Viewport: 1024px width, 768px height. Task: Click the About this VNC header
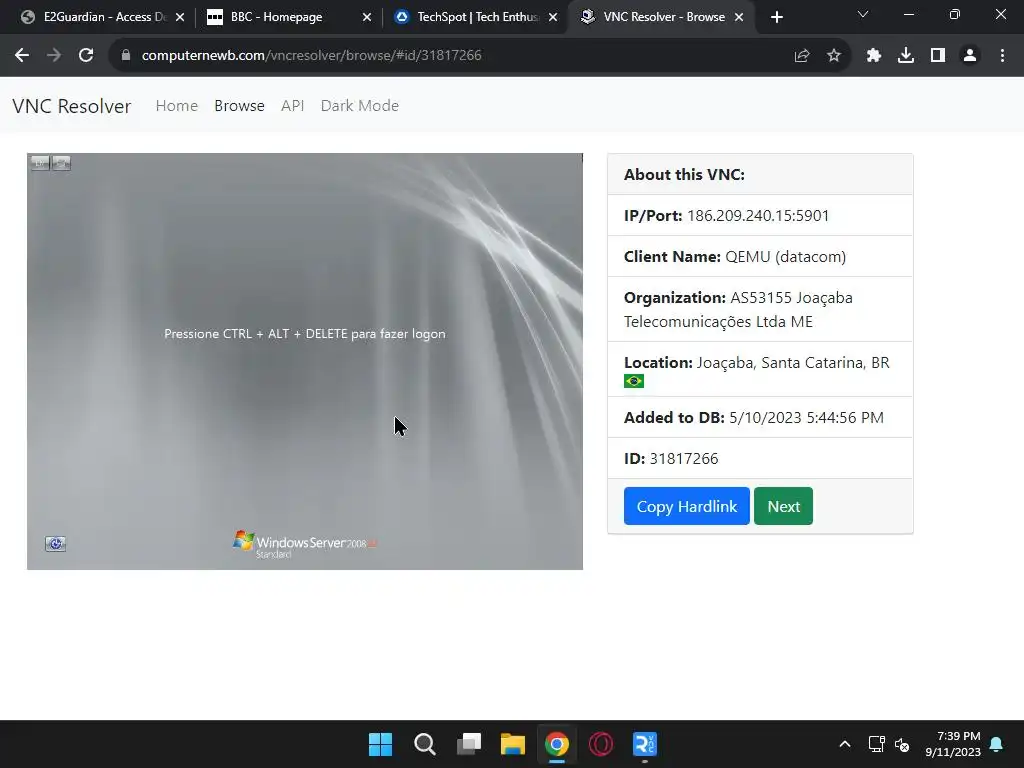click(x=684, y=174)
